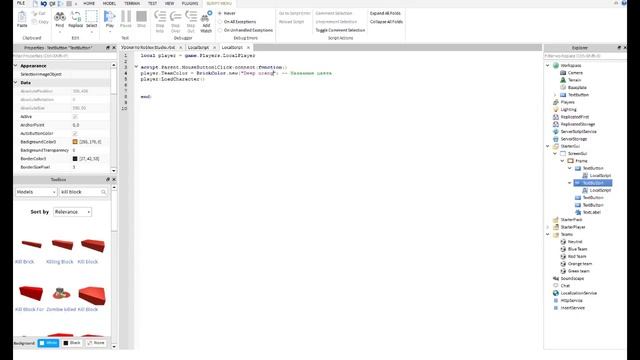Expand the StarterPlayer node in Explorer
The width and height of the screenshot is (640, 360).
point(548,227)
